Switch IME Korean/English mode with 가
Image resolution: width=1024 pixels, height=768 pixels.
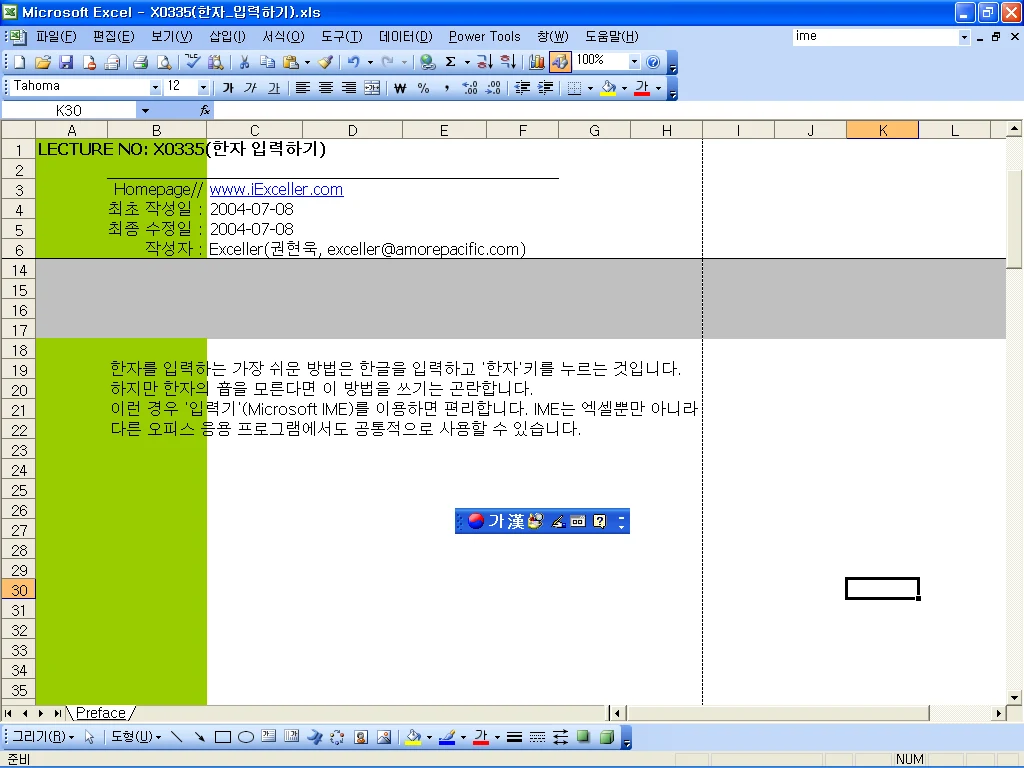[x=496, y=521]
